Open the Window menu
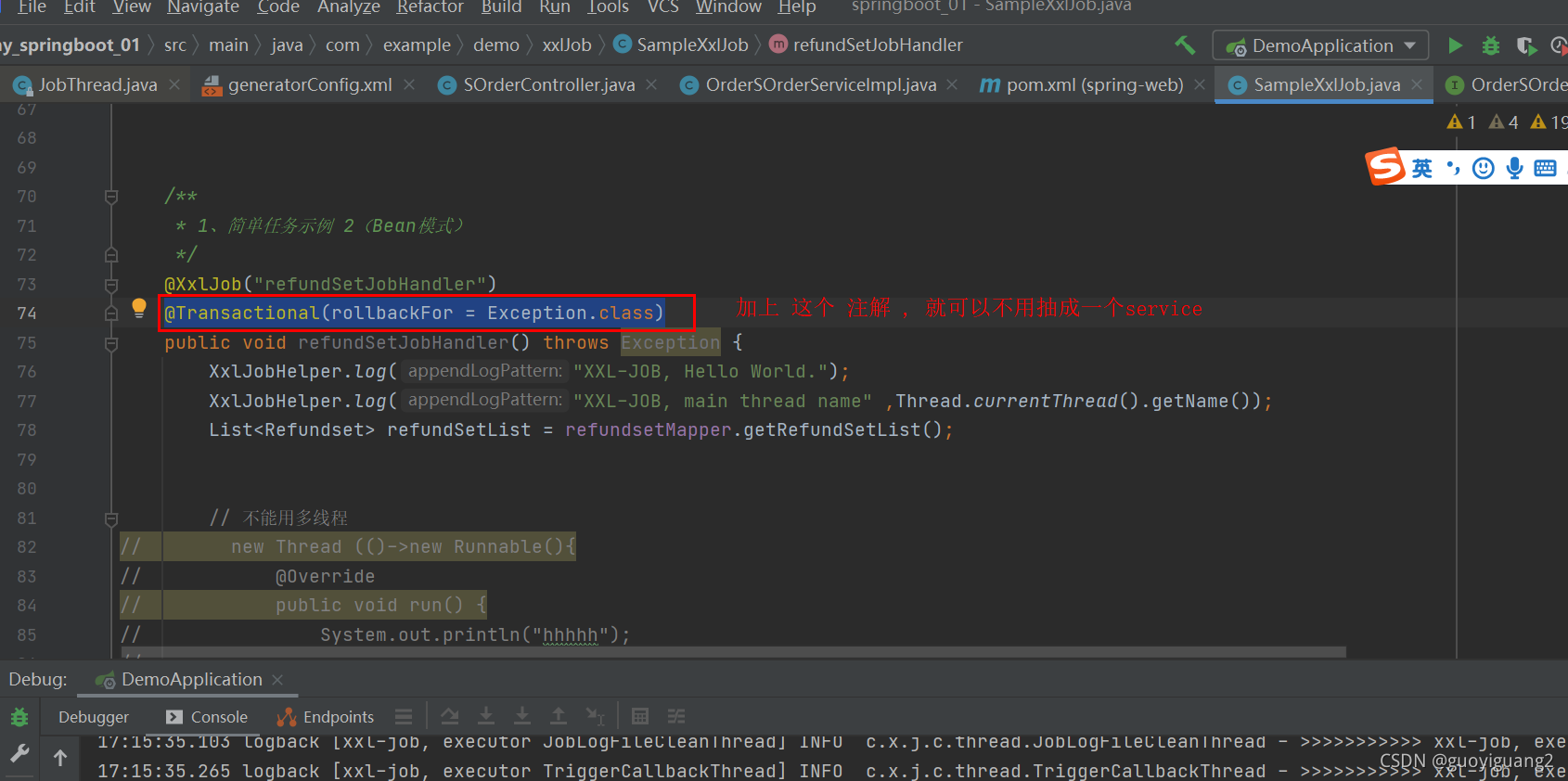1568x781 pixels. click(728, 6)
